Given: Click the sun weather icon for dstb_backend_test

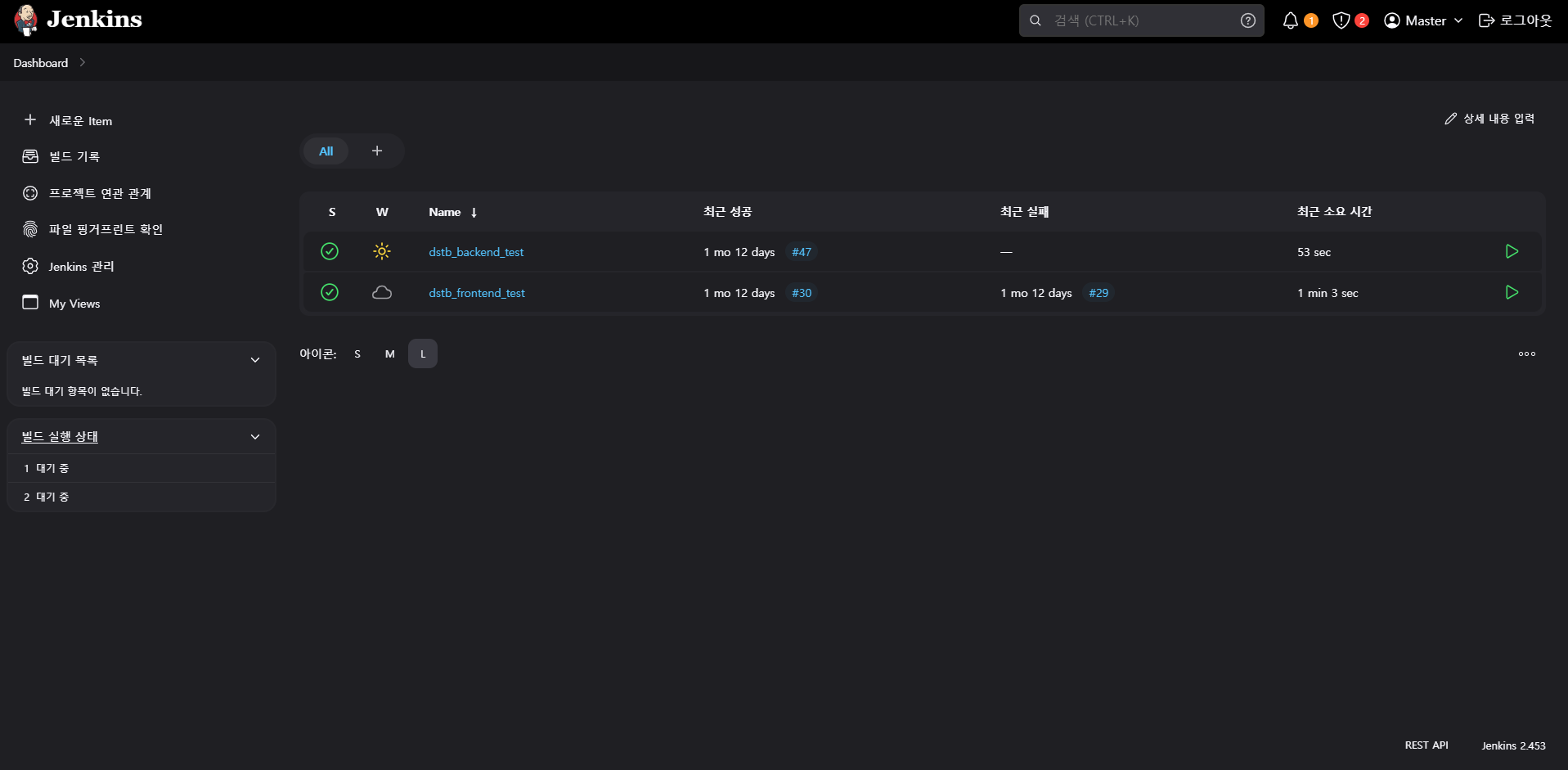Looking at the screenshot, I should (382, 251).
